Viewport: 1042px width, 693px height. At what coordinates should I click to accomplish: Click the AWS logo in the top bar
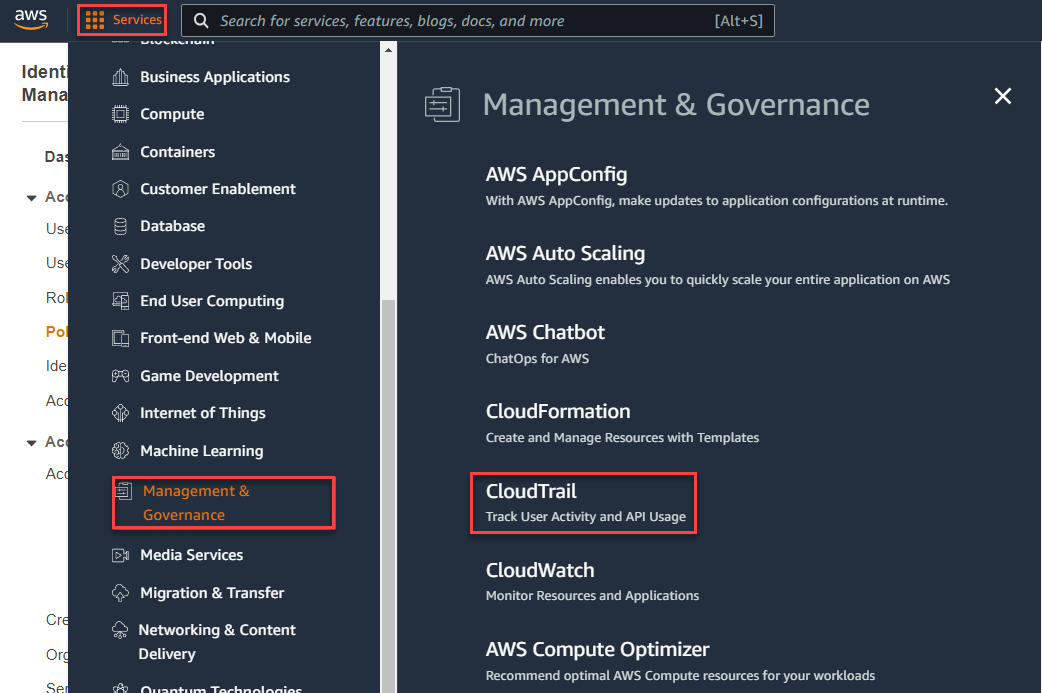click(x=31, y=18)
